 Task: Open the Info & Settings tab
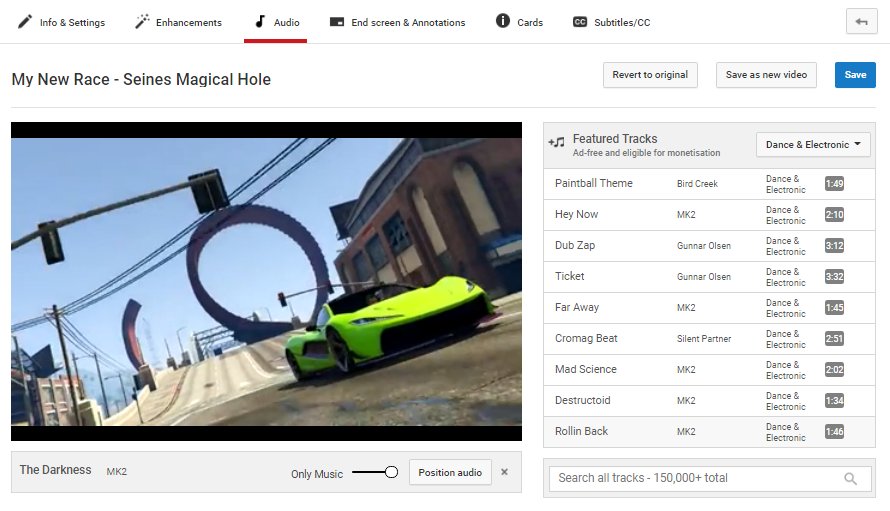click(x=61, y=22)
